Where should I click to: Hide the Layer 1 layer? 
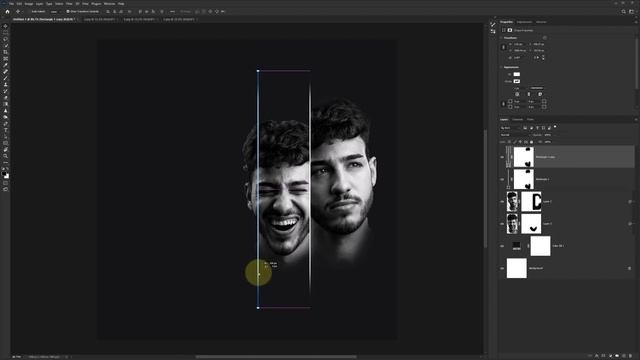[502, 224]
